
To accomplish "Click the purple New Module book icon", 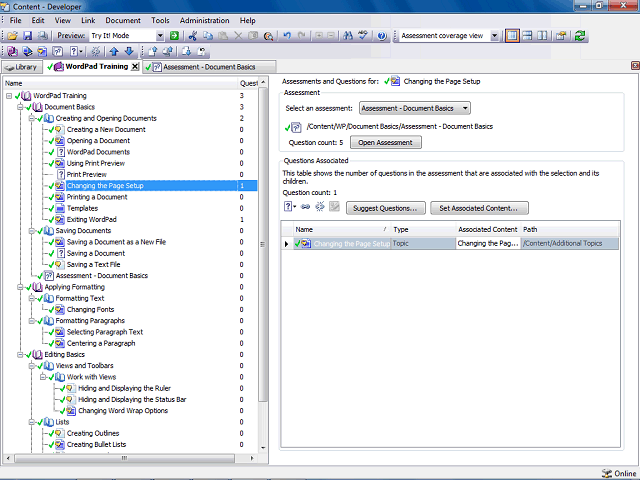I will coord(12,51).
